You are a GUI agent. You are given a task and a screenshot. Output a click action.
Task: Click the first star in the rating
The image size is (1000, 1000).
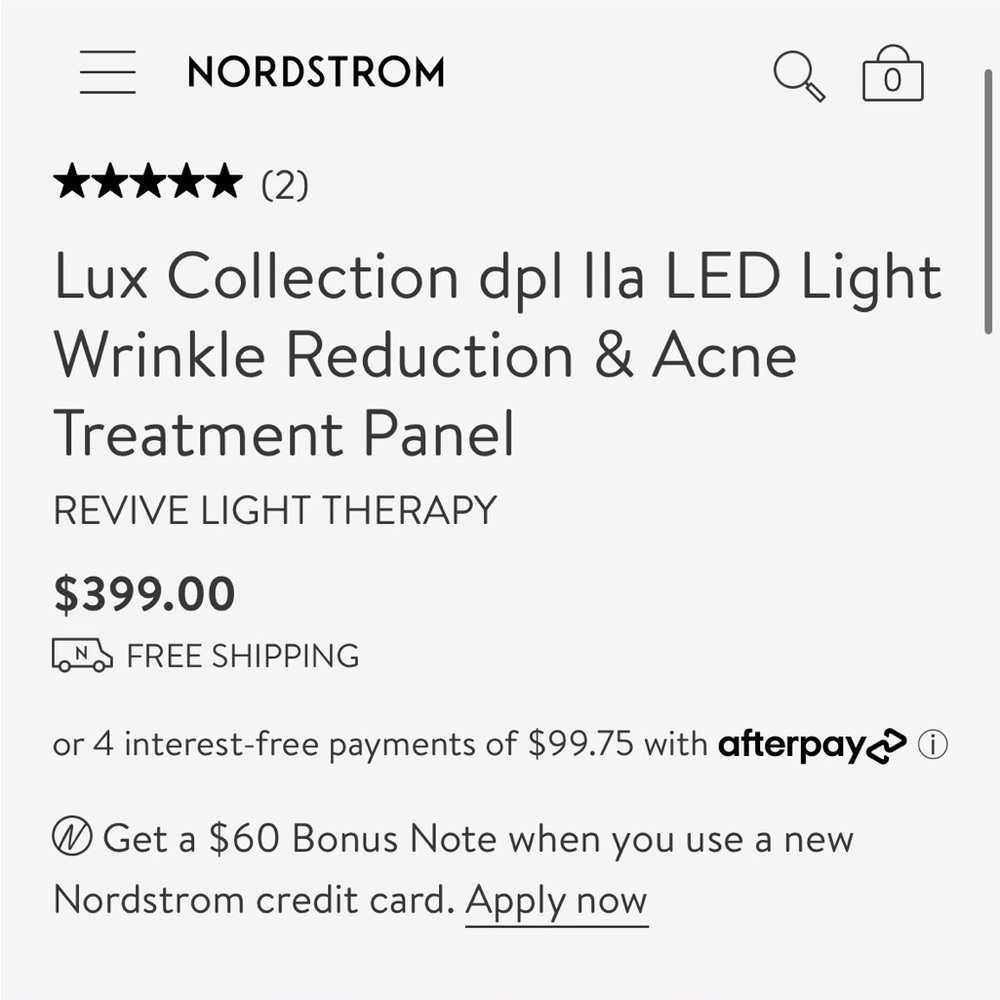pyautogui.click(x=72, y=183)
